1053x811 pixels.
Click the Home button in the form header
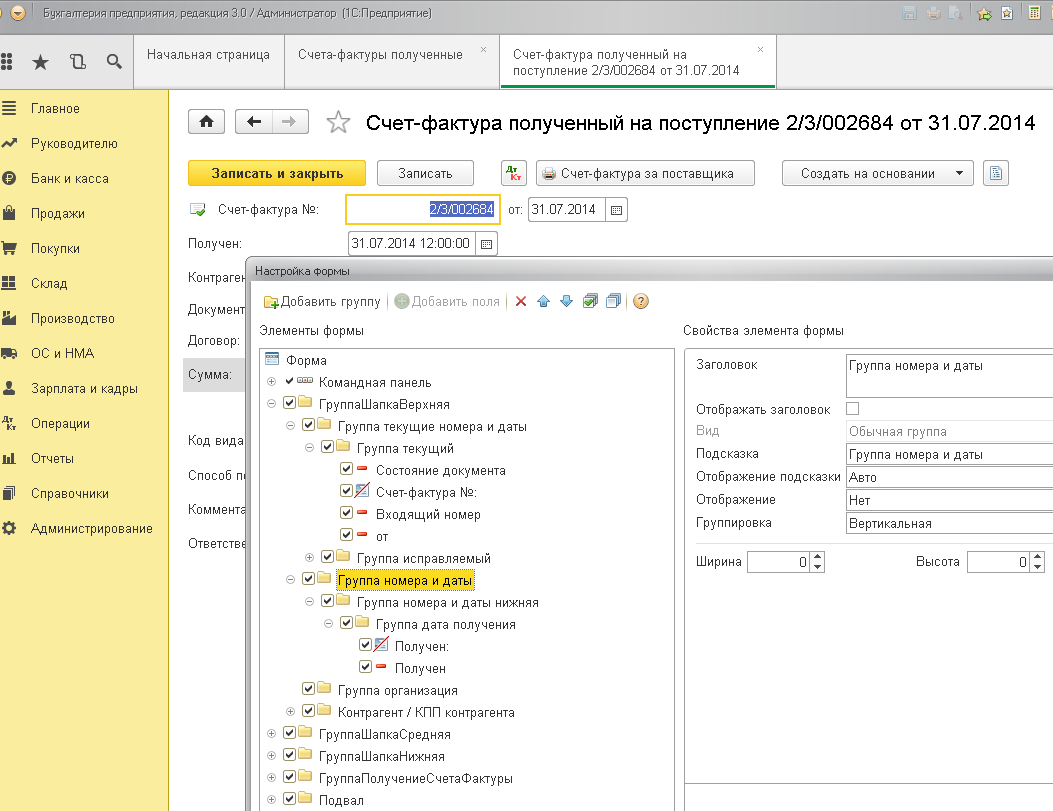click(x=206, y=121)
